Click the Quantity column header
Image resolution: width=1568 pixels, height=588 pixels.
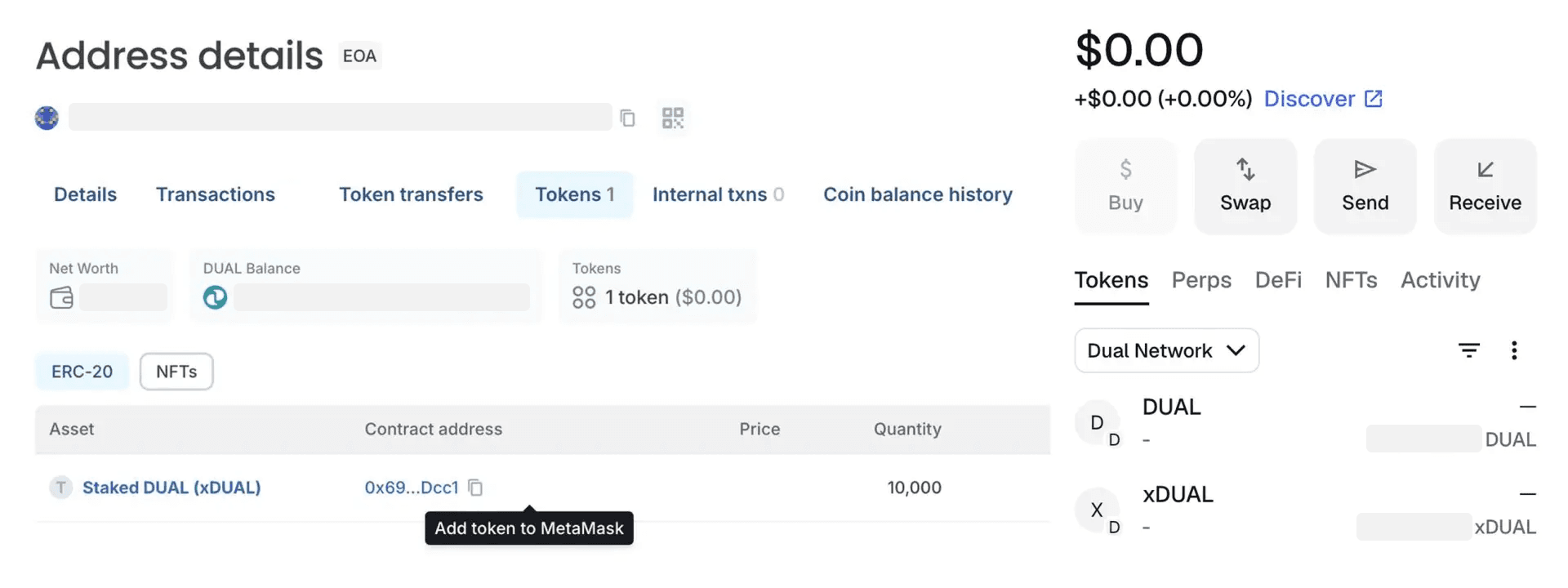907,429
